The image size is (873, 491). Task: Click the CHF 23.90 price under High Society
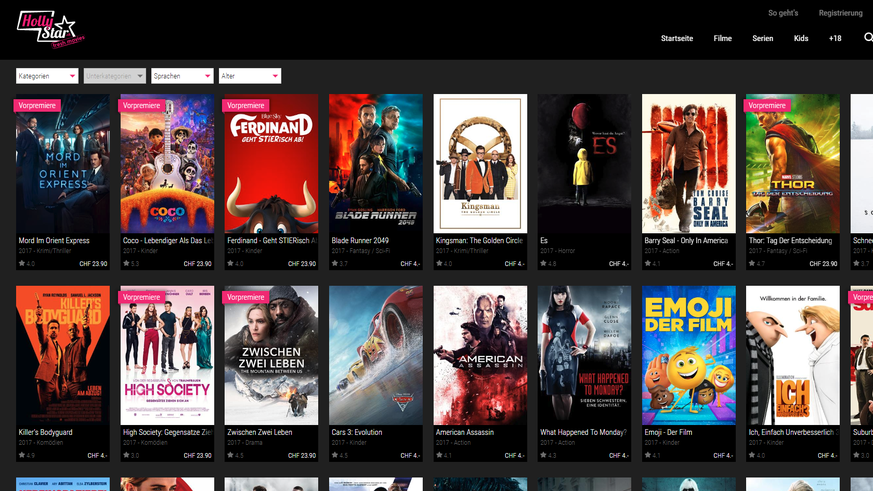pyautogui.click(x=198, y=455)
